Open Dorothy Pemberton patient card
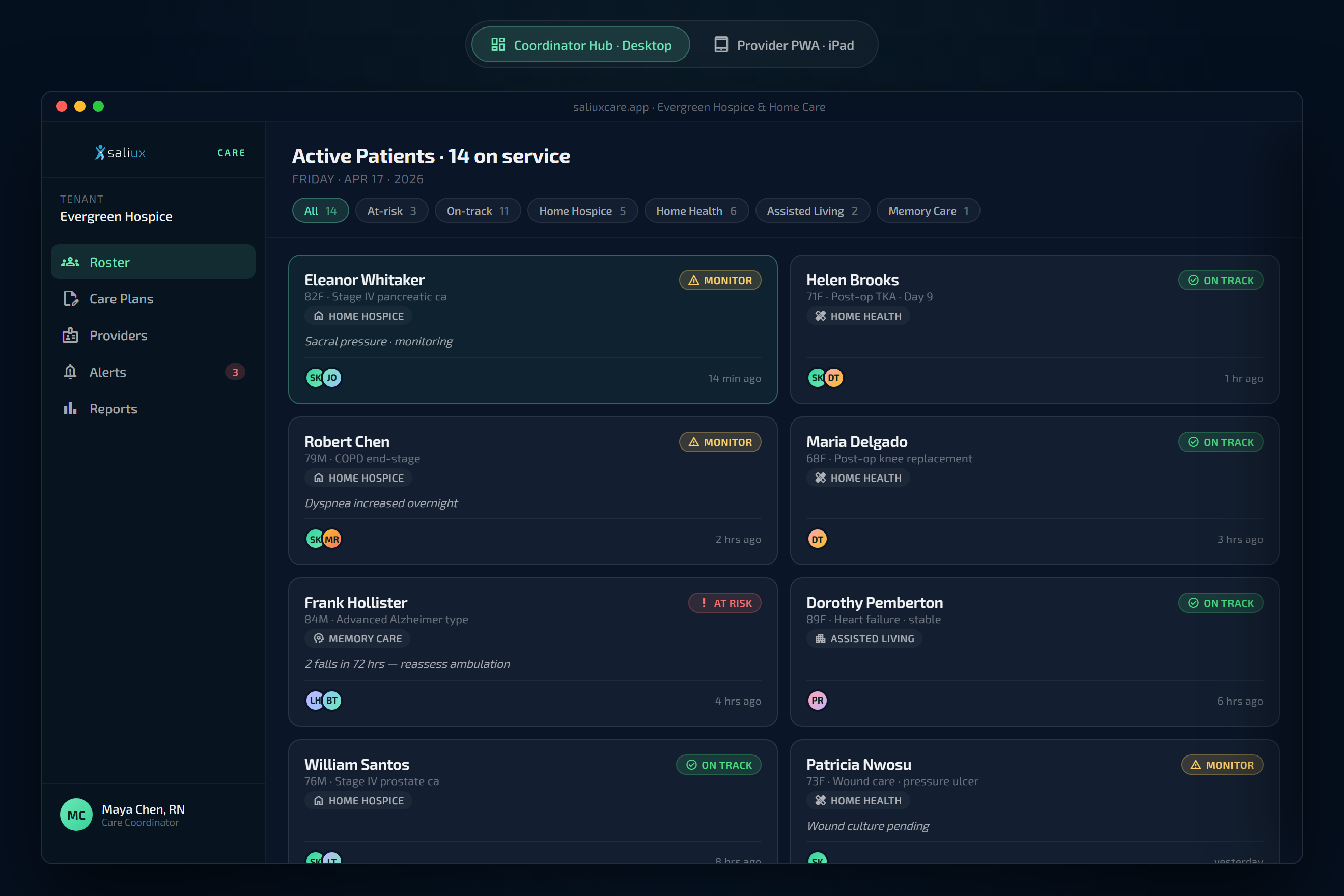 pos(1034,652)
